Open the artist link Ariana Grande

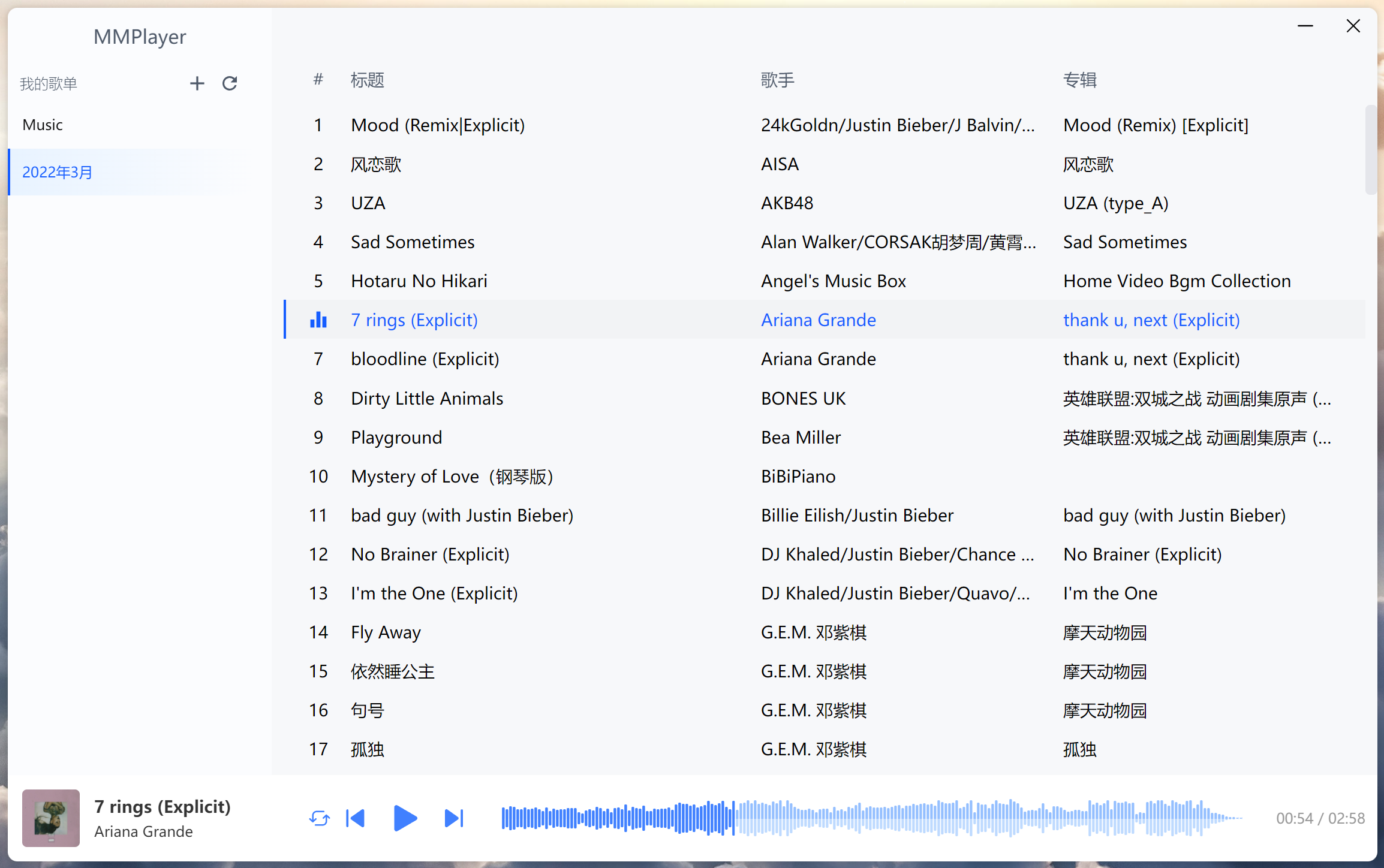coord(818,320)
